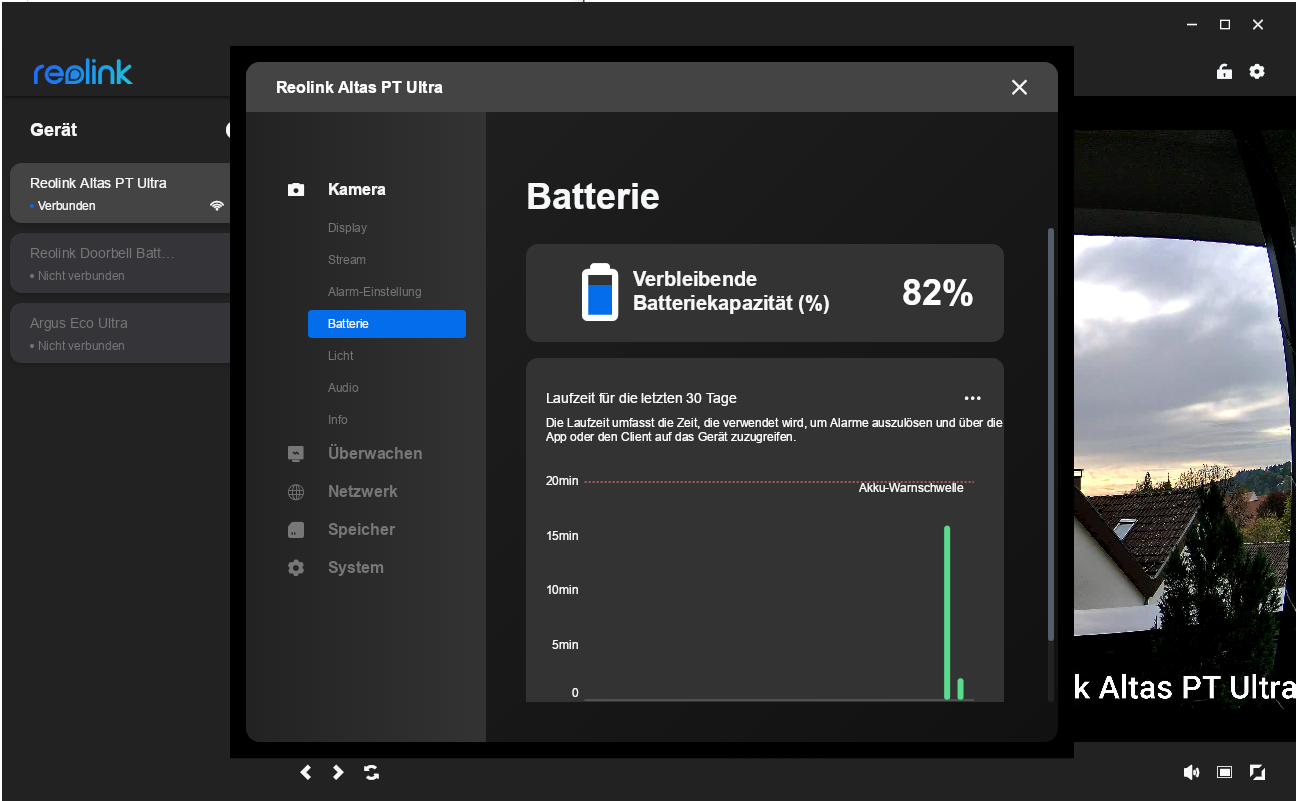Screen dimensions: 1296x801
Task: Mute sound with the speaker icon
Action: coord(1191,772)
